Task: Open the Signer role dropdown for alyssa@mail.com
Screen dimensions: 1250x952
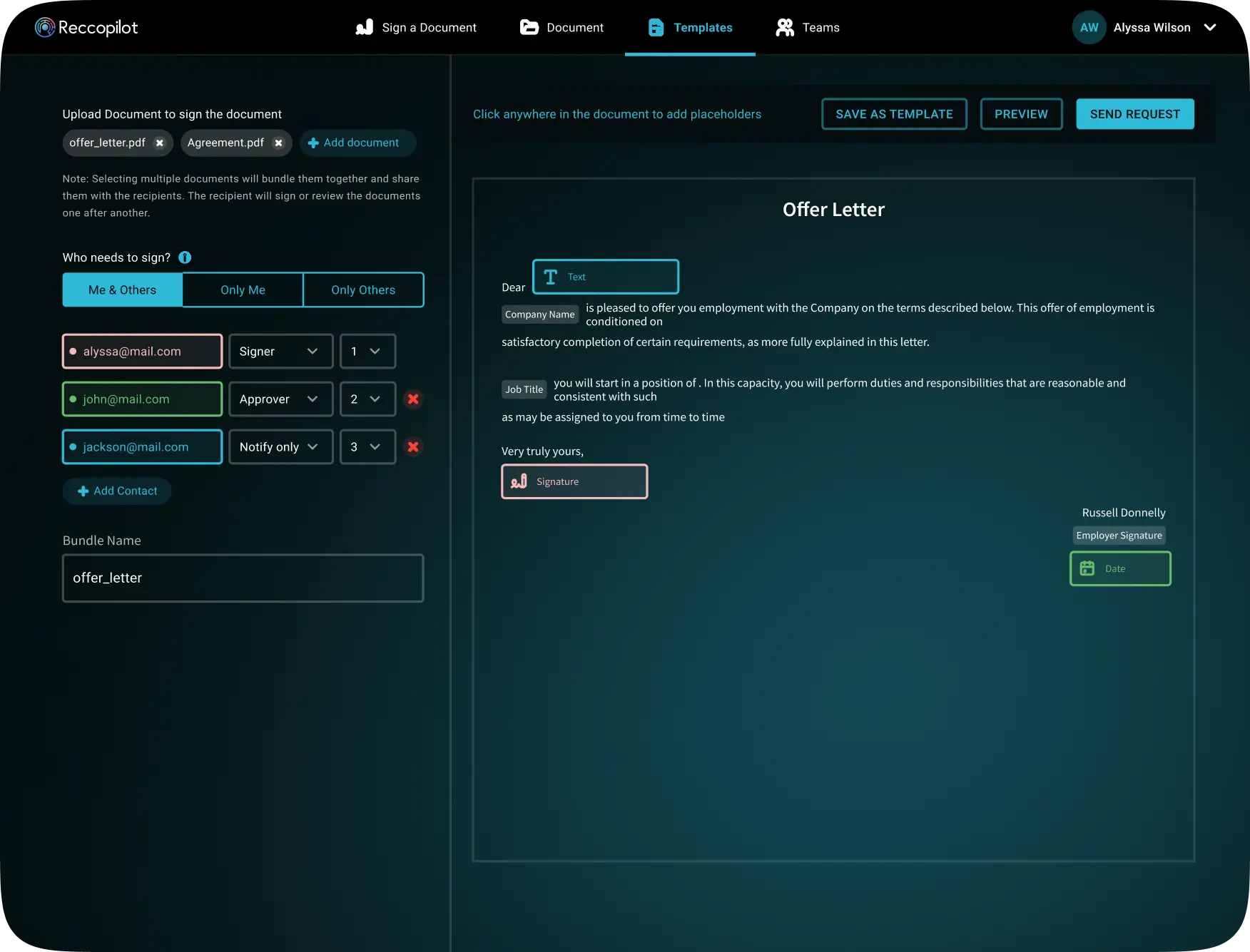Action: point(280,351)
